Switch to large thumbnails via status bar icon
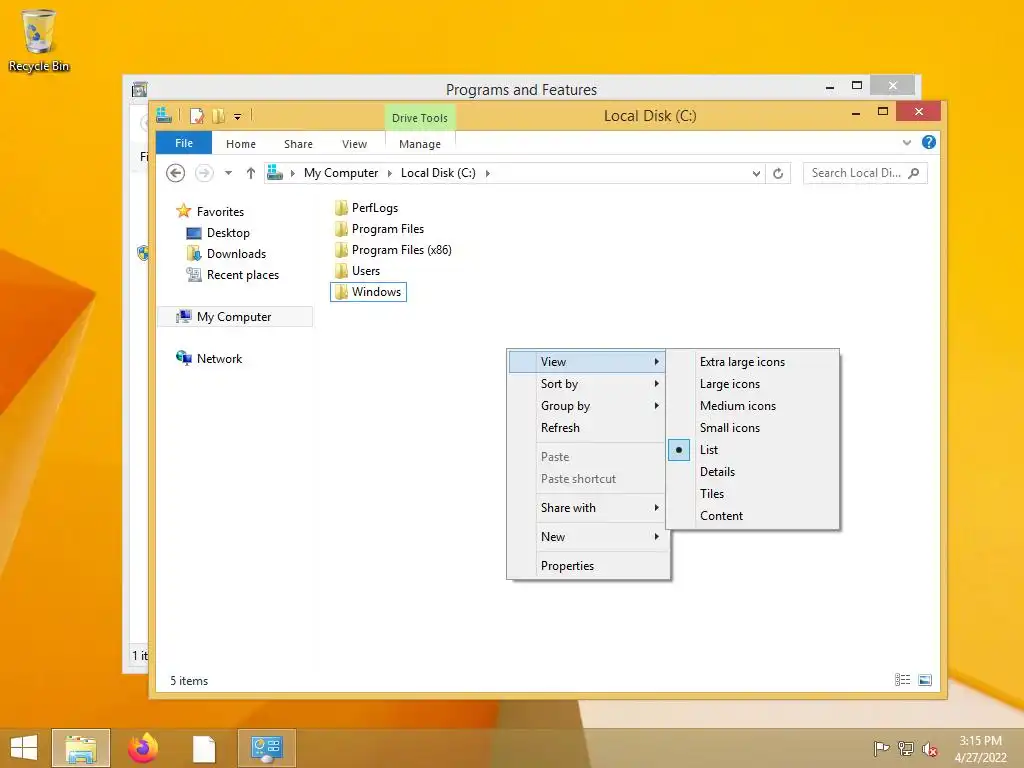 pos(925,680)
